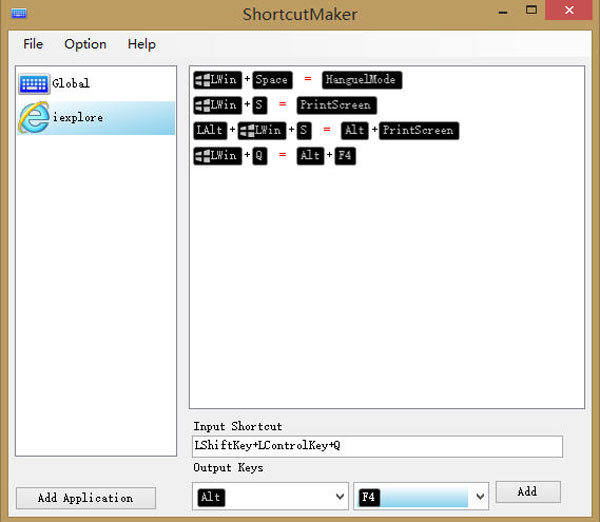Screen dimensions: 600x522
Task: Click the Global application label
Action: pyautogui.click(x=71, y=83)
